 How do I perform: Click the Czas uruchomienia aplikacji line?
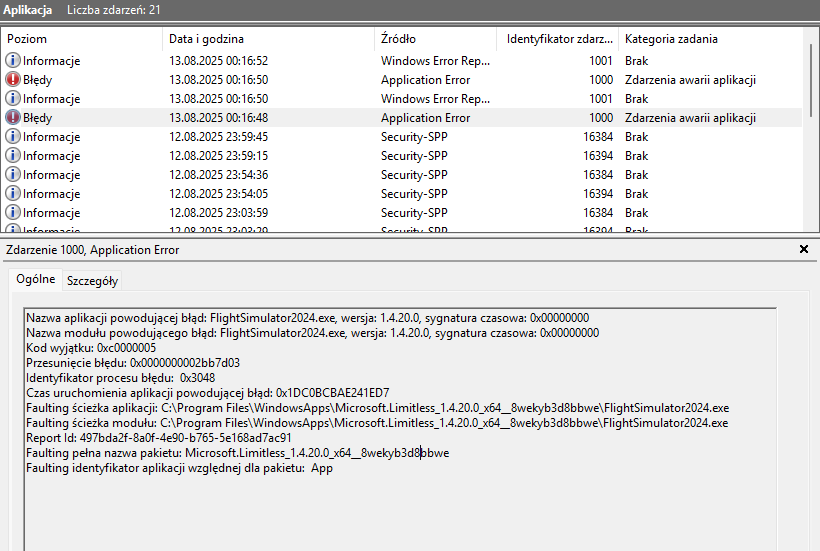pyautogui.click(x=208, y=393)
